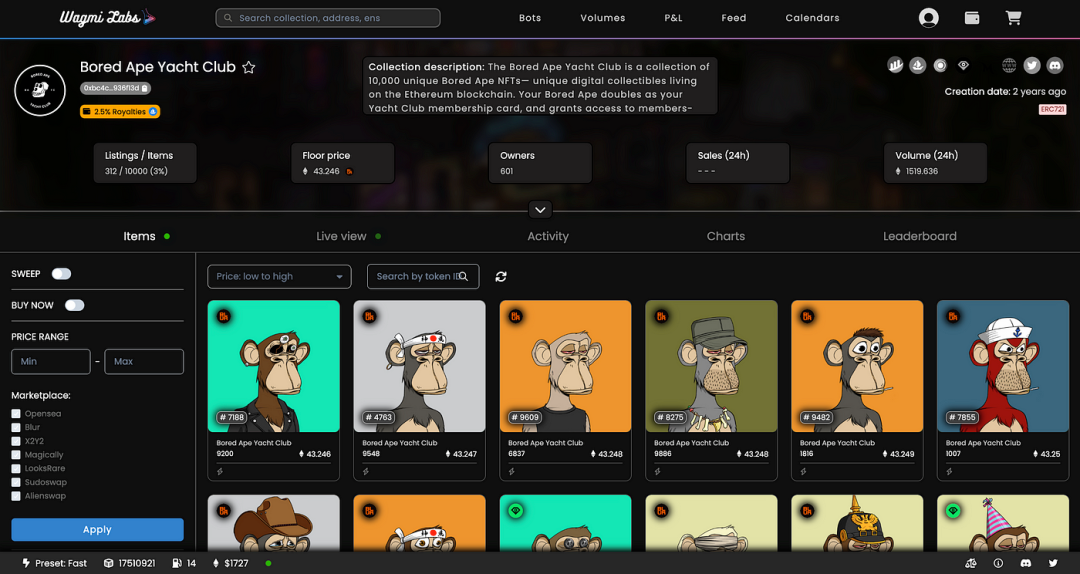The width and height of the screenshot is (1080, 574).
Task: Open Bots in top navigation
Action: 530,18
